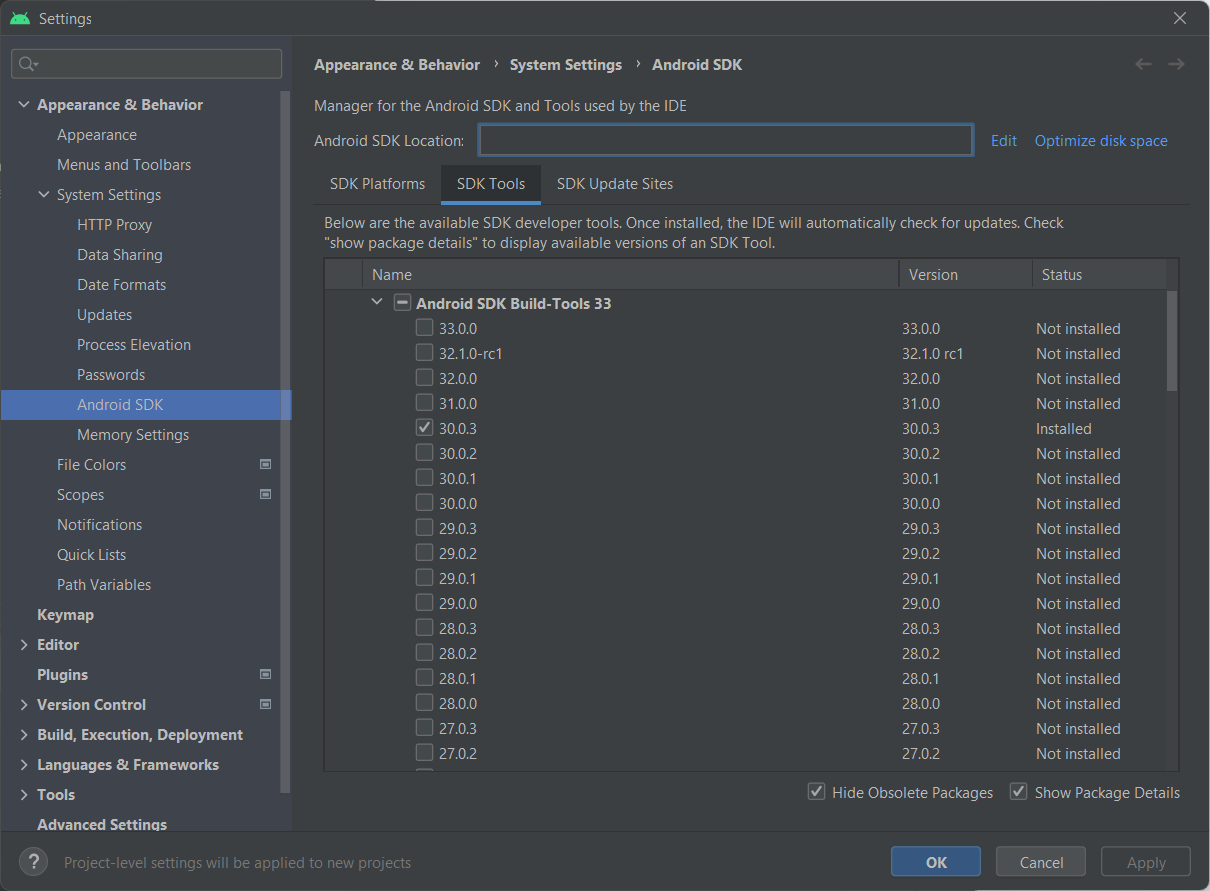Click the Version column header

click(x=965, y=274)
